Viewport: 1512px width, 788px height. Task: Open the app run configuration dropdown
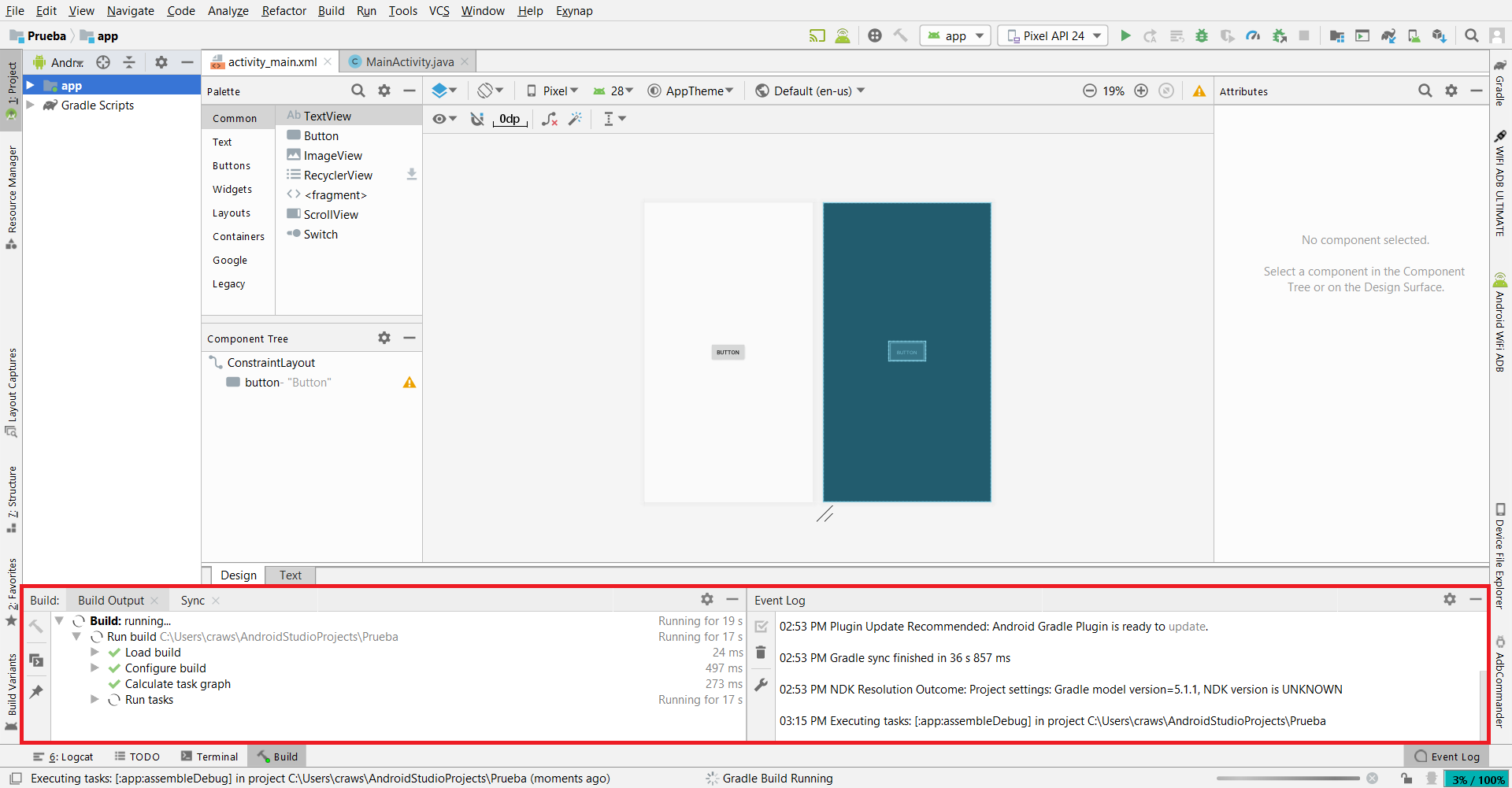(x=955, y=35)
